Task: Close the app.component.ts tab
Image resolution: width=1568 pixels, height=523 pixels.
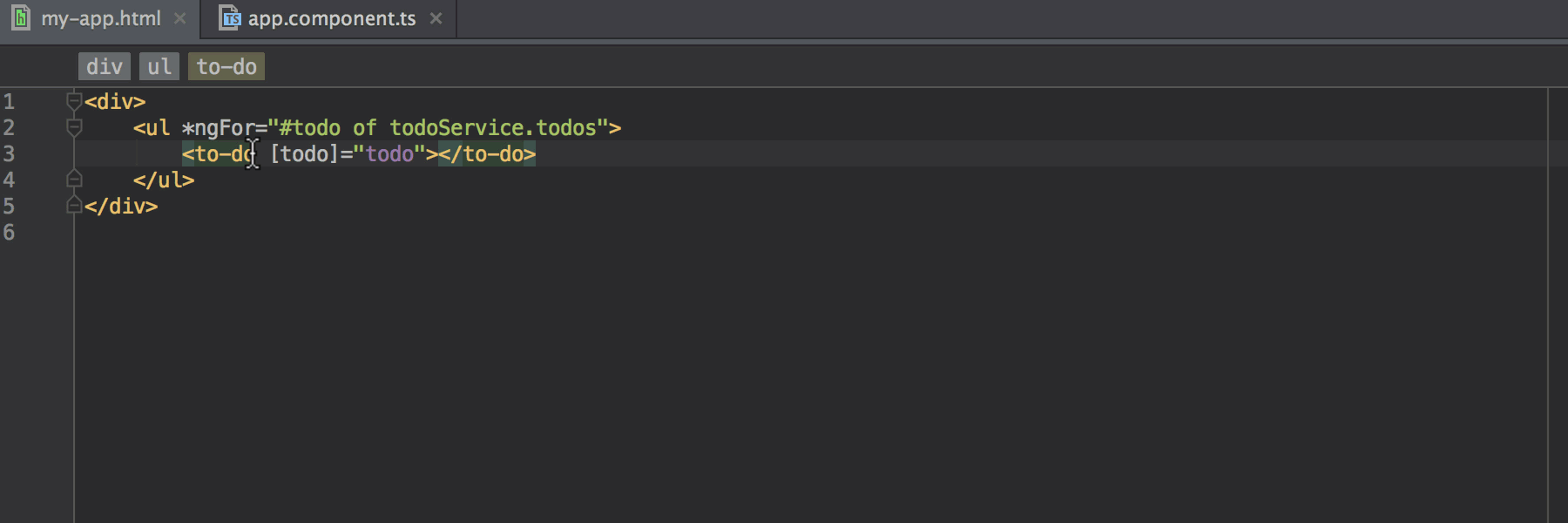Action: coord(436,18)
